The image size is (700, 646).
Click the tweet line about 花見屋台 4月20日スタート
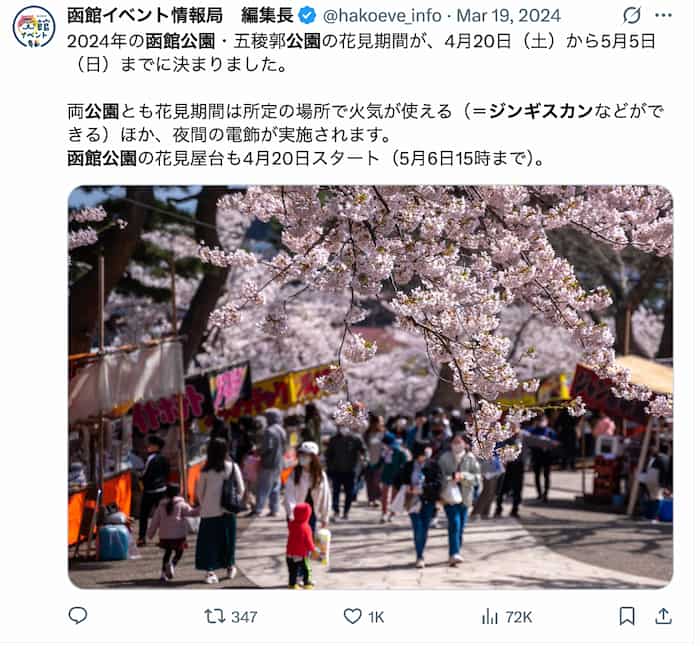click(x=306, y=158)
